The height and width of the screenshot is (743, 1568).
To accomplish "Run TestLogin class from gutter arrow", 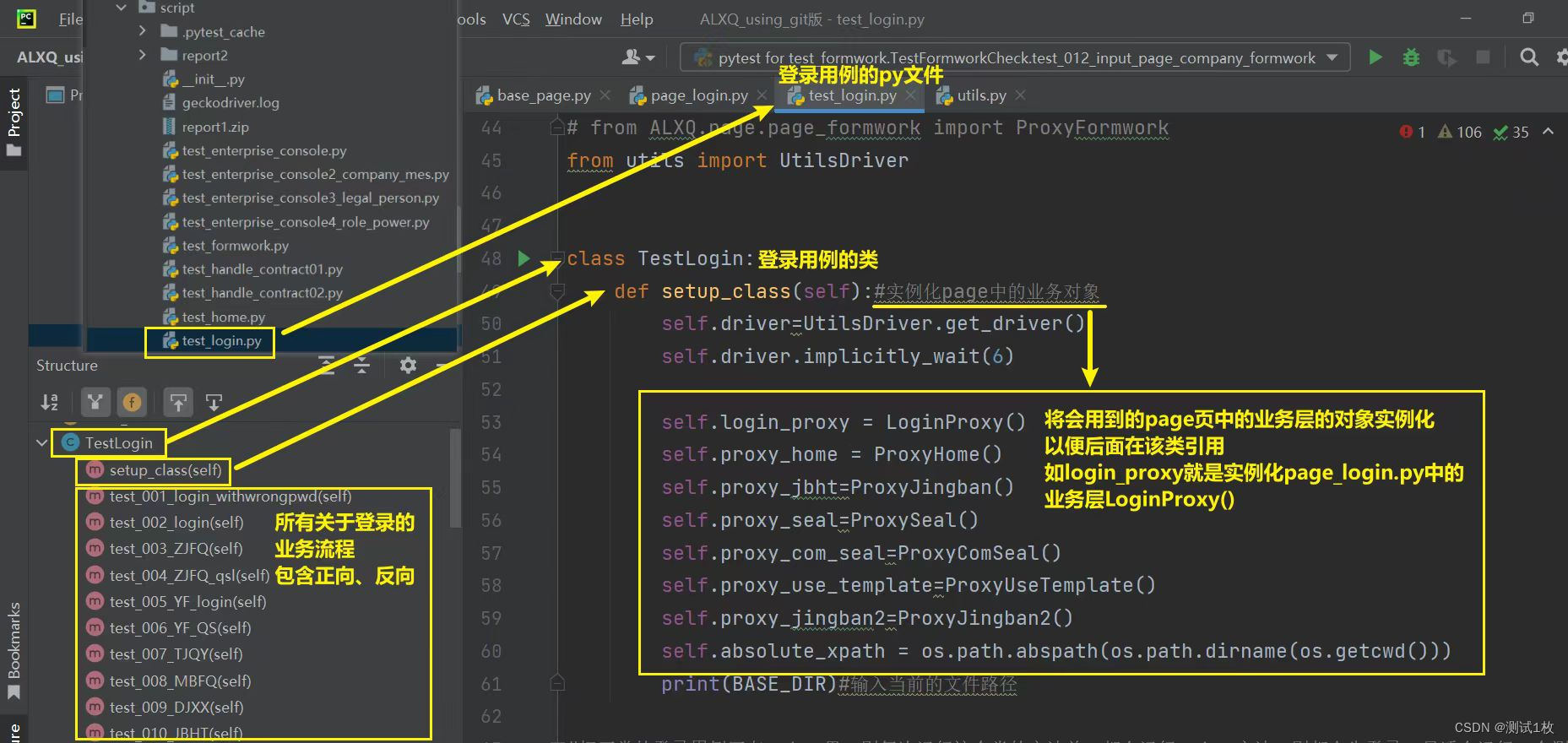I will point(524,258).
